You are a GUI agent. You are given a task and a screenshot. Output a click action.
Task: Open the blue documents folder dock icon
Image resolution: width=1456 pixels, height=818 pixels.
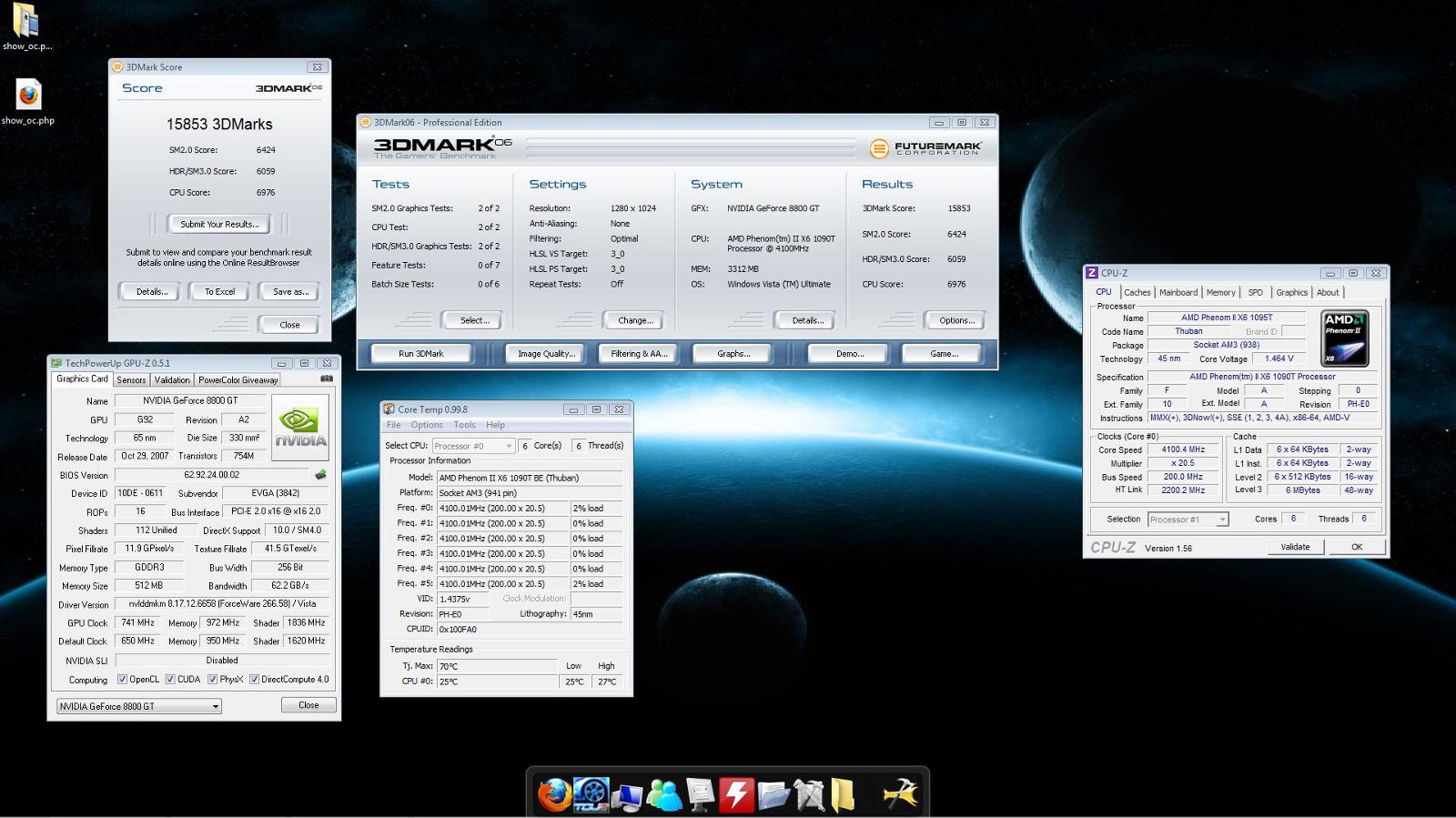(773, 795)
